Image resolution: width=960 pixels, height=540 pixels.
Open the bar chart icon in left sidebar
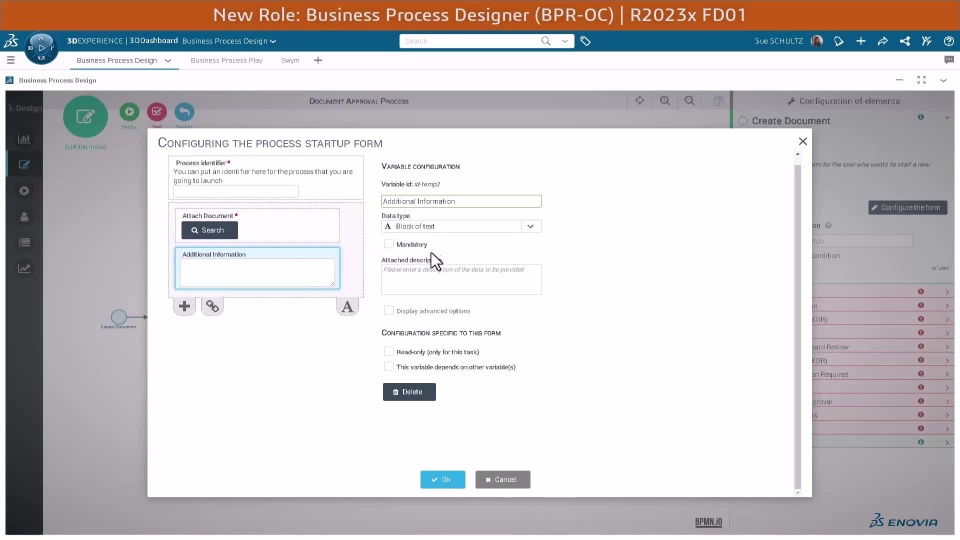pos(24,139)
